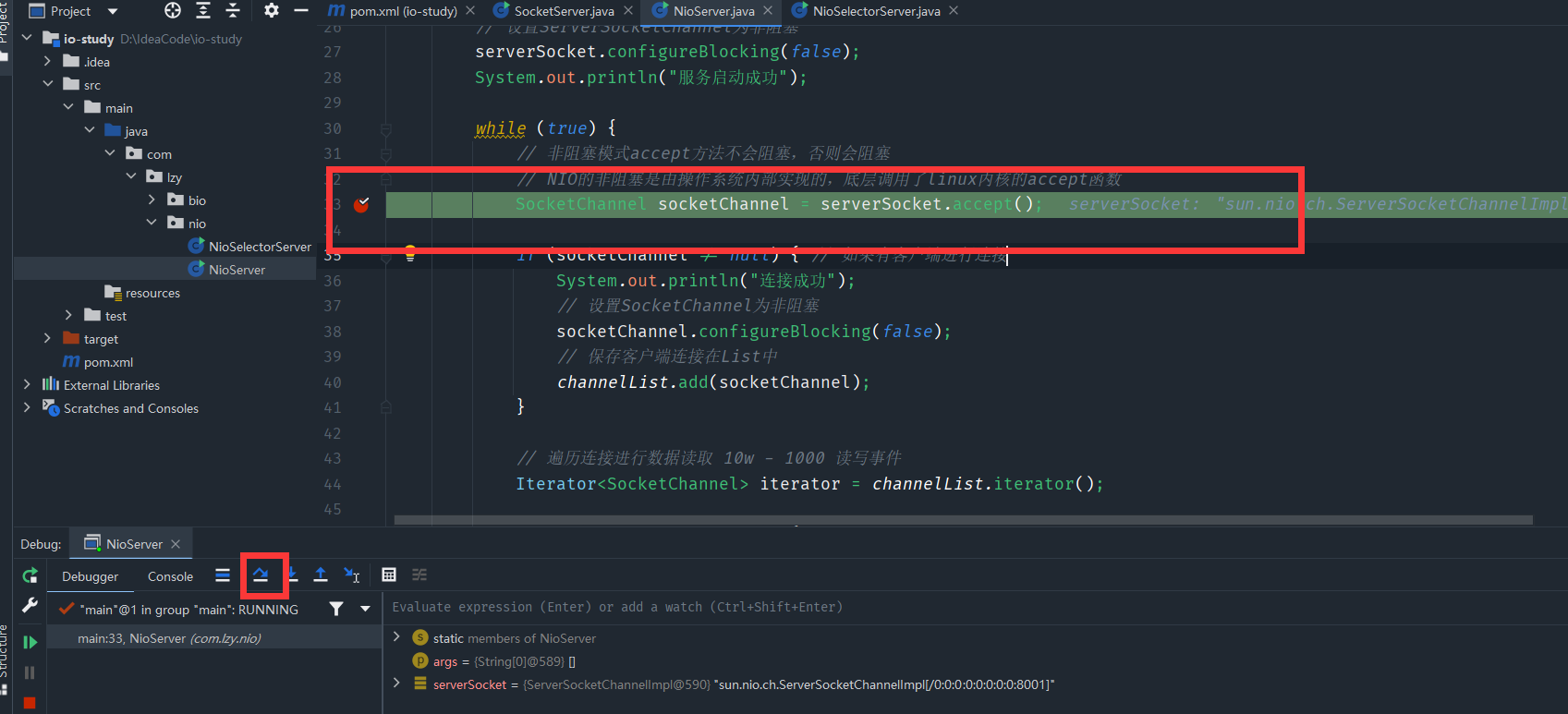Close the NioServer.java editor tab
The height and width of the screenshot is (714, 1568).
768,11
